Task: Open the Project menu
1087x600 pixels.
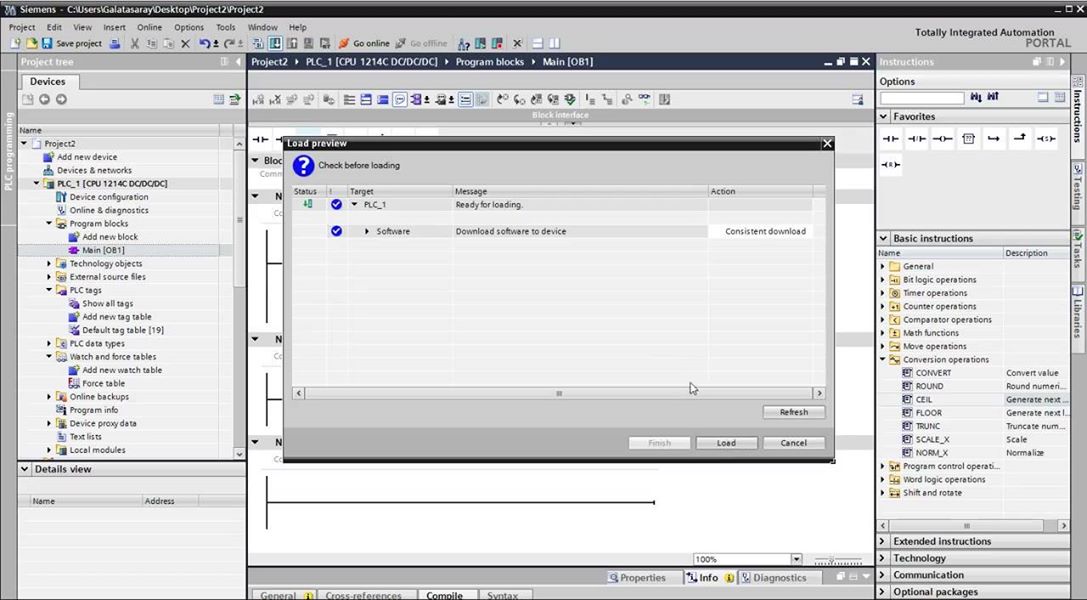Action: click(x=21, y=27)
